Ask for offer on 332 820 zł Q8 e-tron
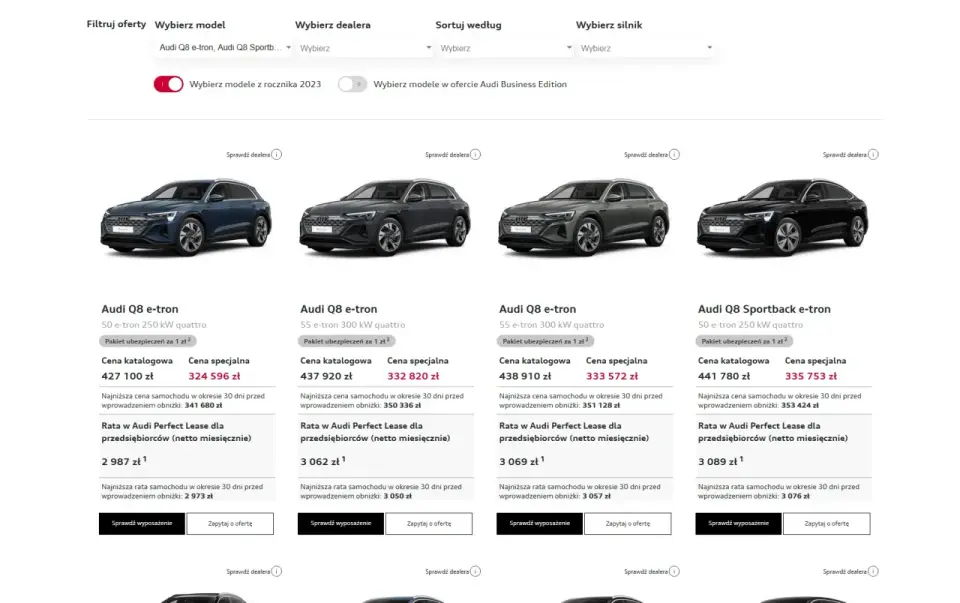Screen dimensions: 960x603 click(x=429, y=524)
